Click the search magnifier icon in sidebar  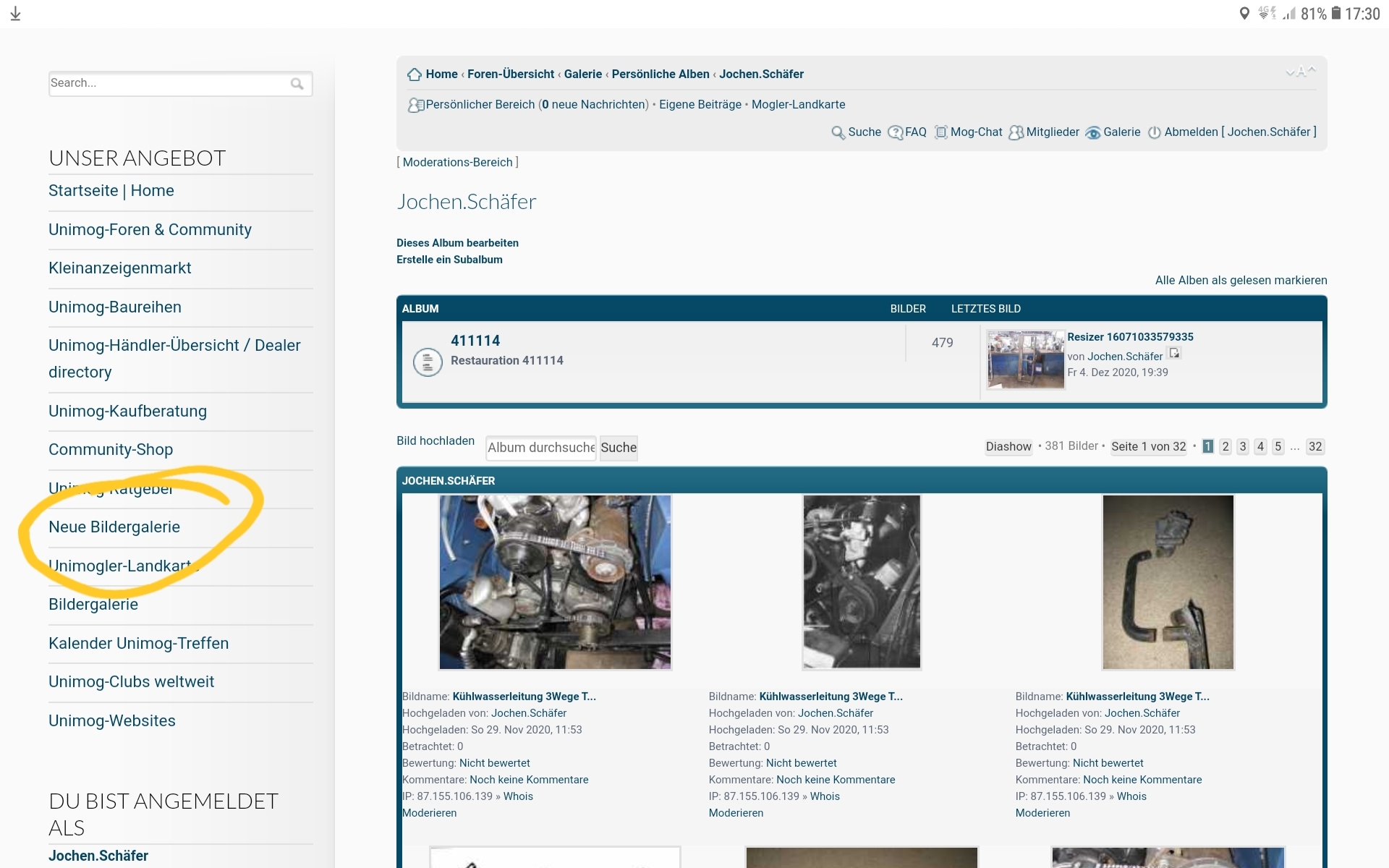(297, 84)
